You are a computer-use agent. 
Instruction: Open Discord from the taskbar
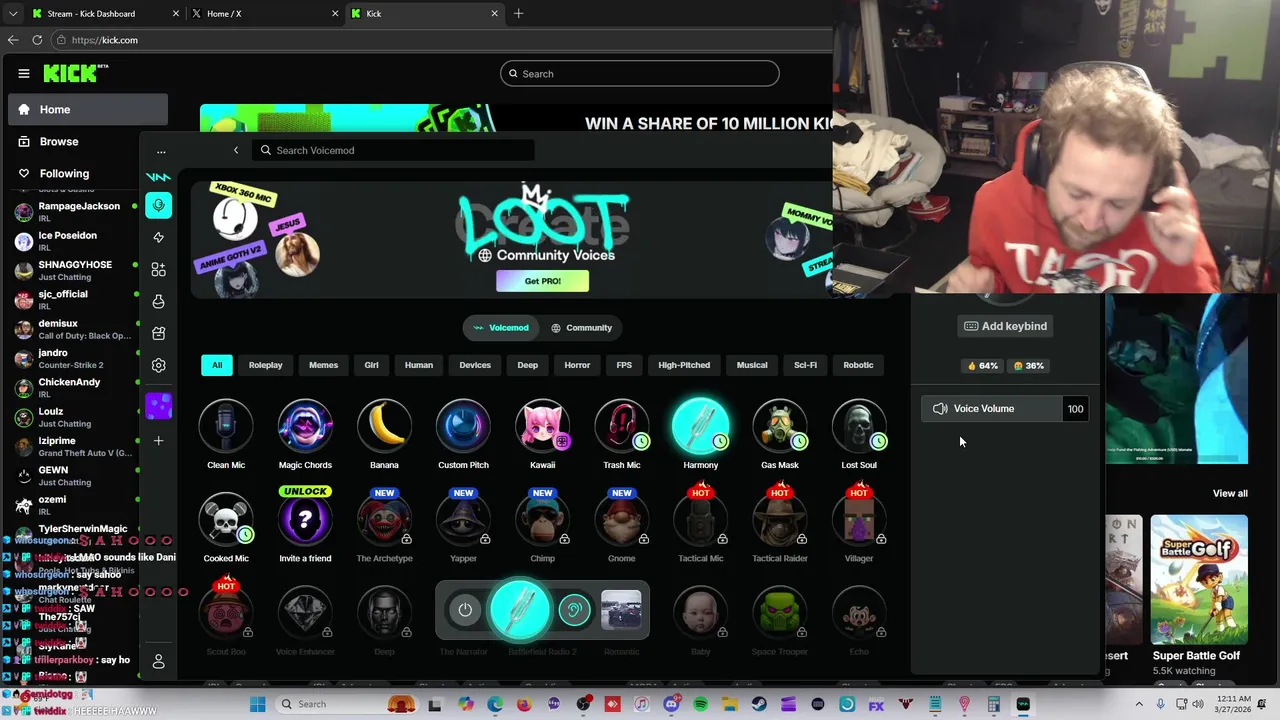(671, 704)
